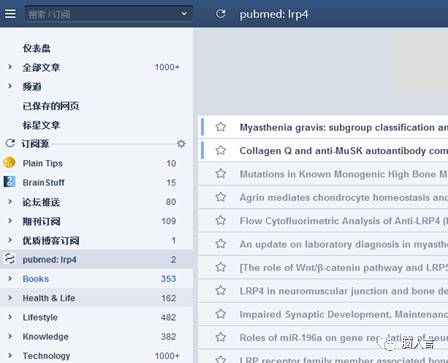The width and height of the screenshot is (448, 363).
Task: Expand the 频道 section
Action: coord(10,86)
